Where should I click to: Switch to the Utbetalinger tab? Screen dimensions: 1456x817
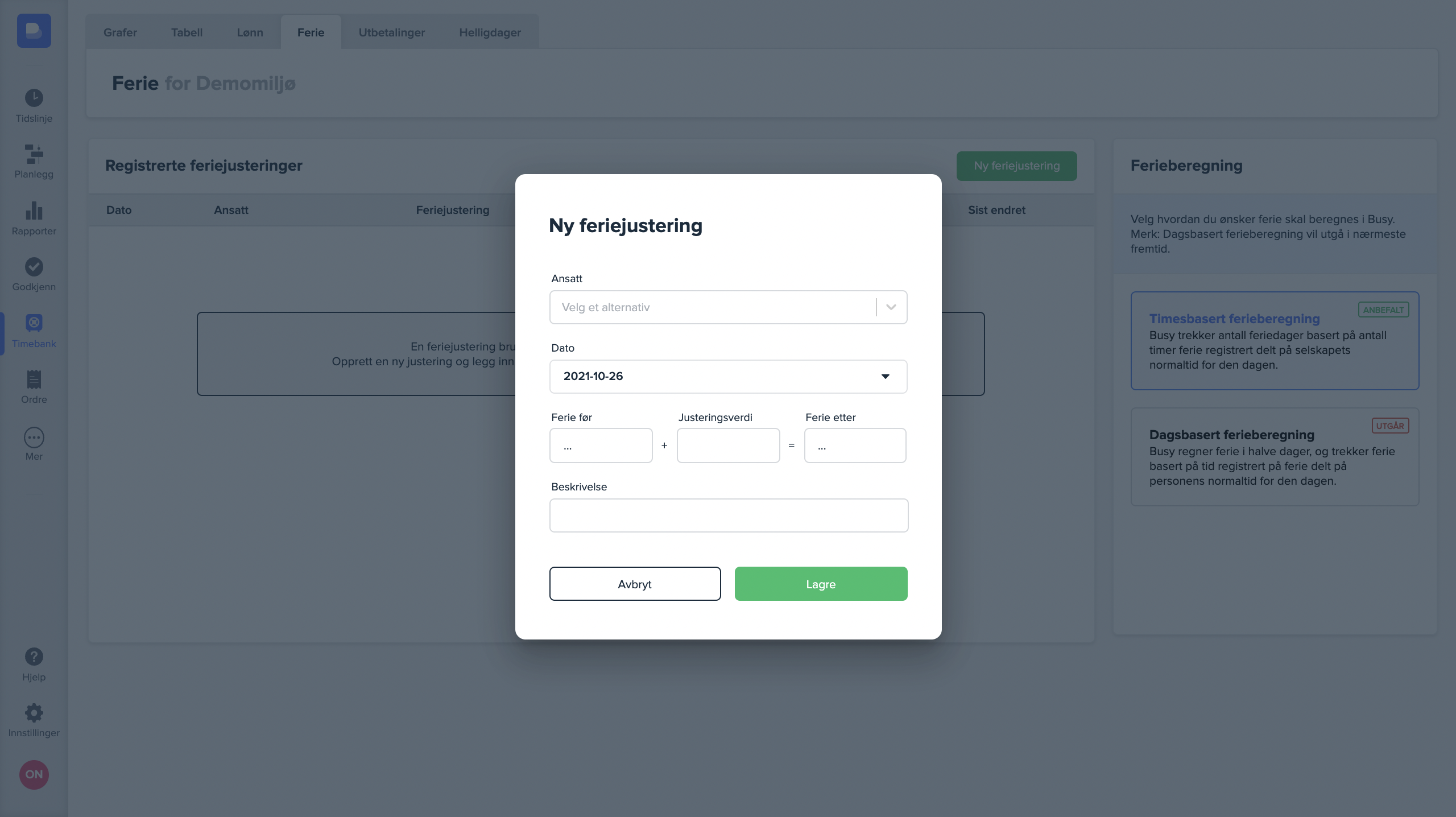coord(391,32)
